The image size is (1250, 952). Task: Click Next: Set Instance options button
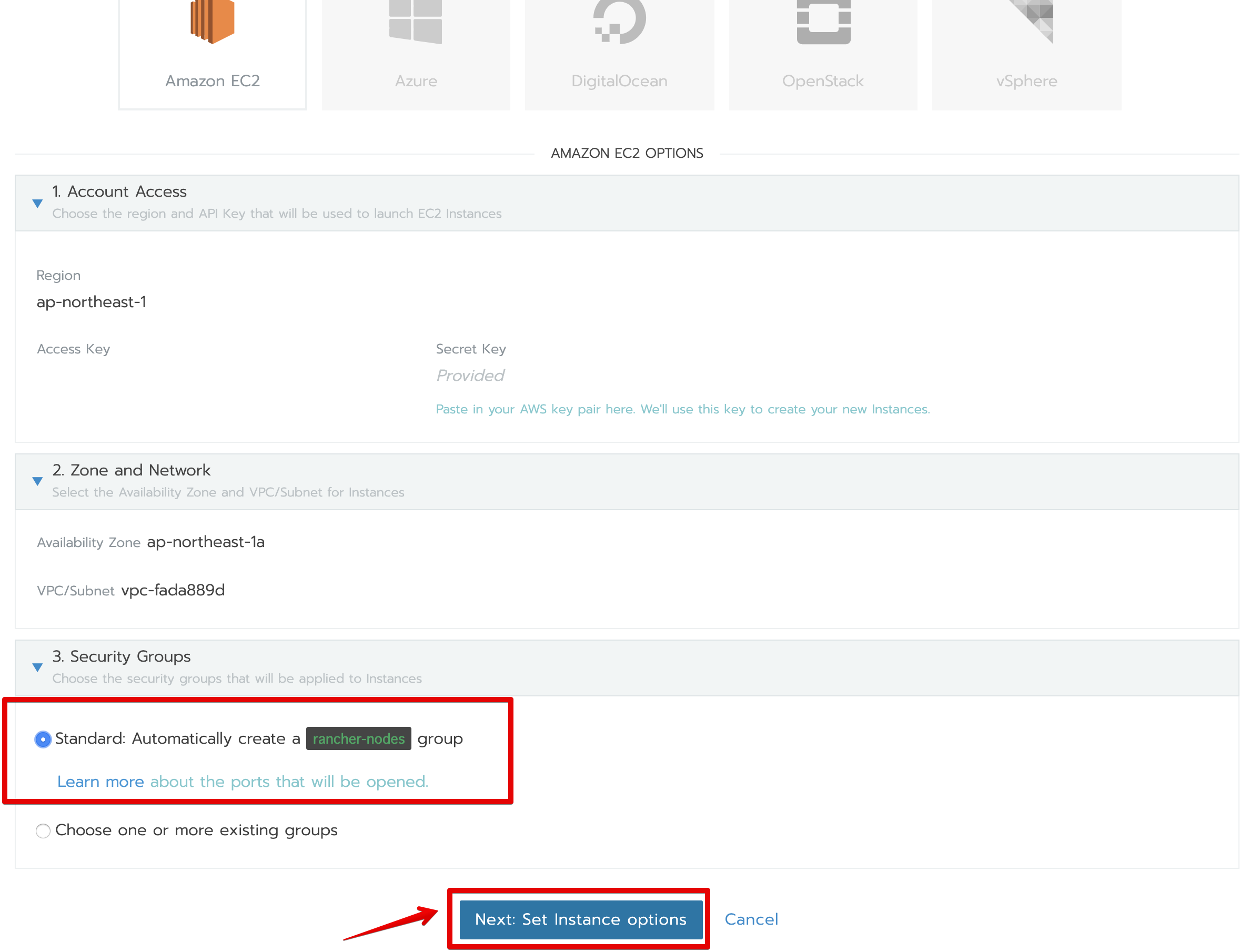(x=580, y=919)
